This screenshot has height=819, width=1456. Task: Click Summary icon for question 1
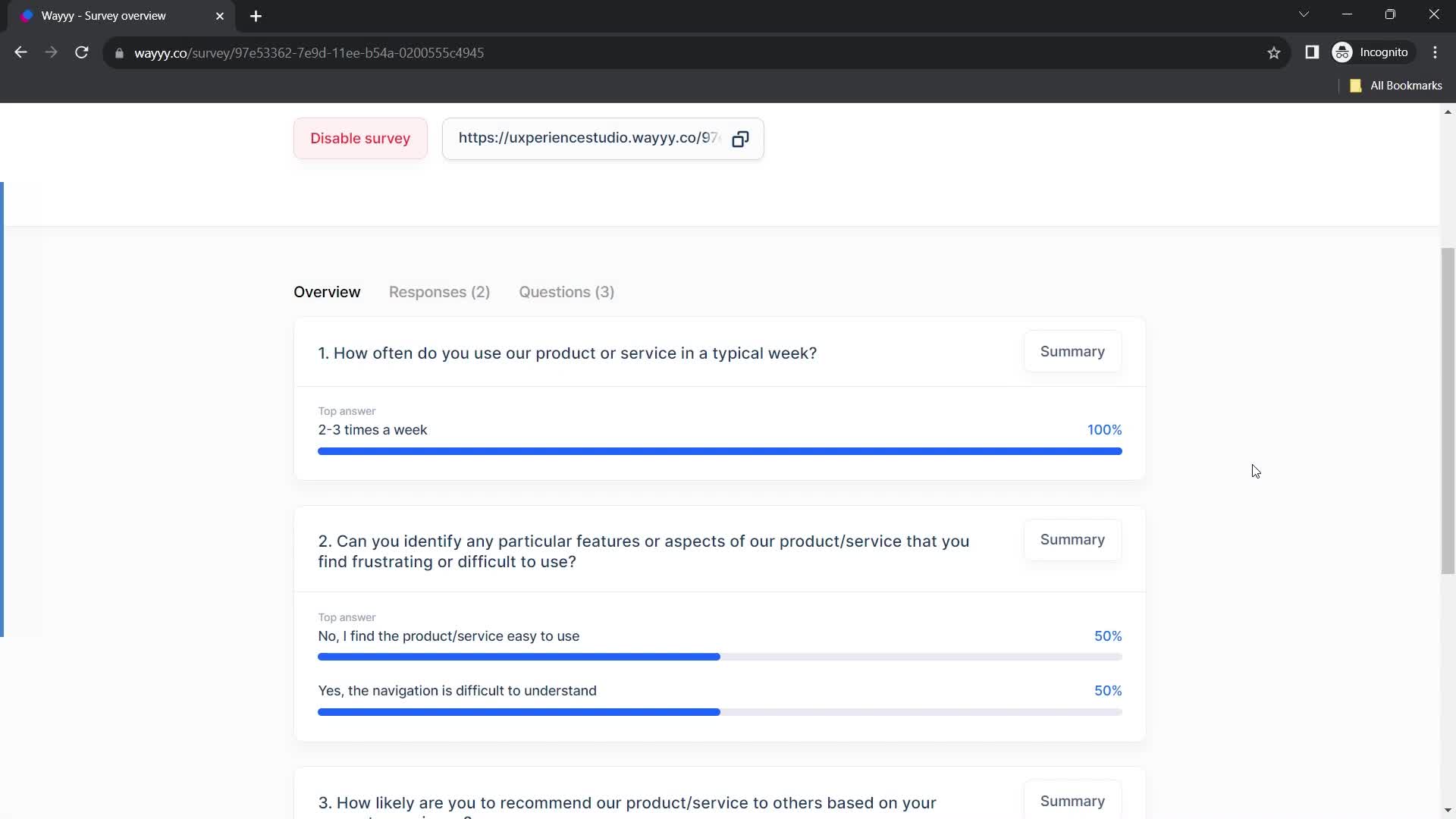coord(1073,351)
